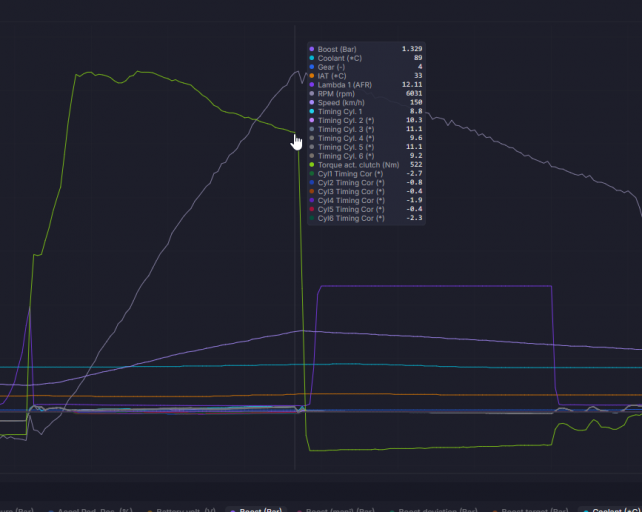Click the 'Cyl5 Timing Cor (*)' tooltip label
The width and height of the screenshot is (642, 512).
[351, 209]
